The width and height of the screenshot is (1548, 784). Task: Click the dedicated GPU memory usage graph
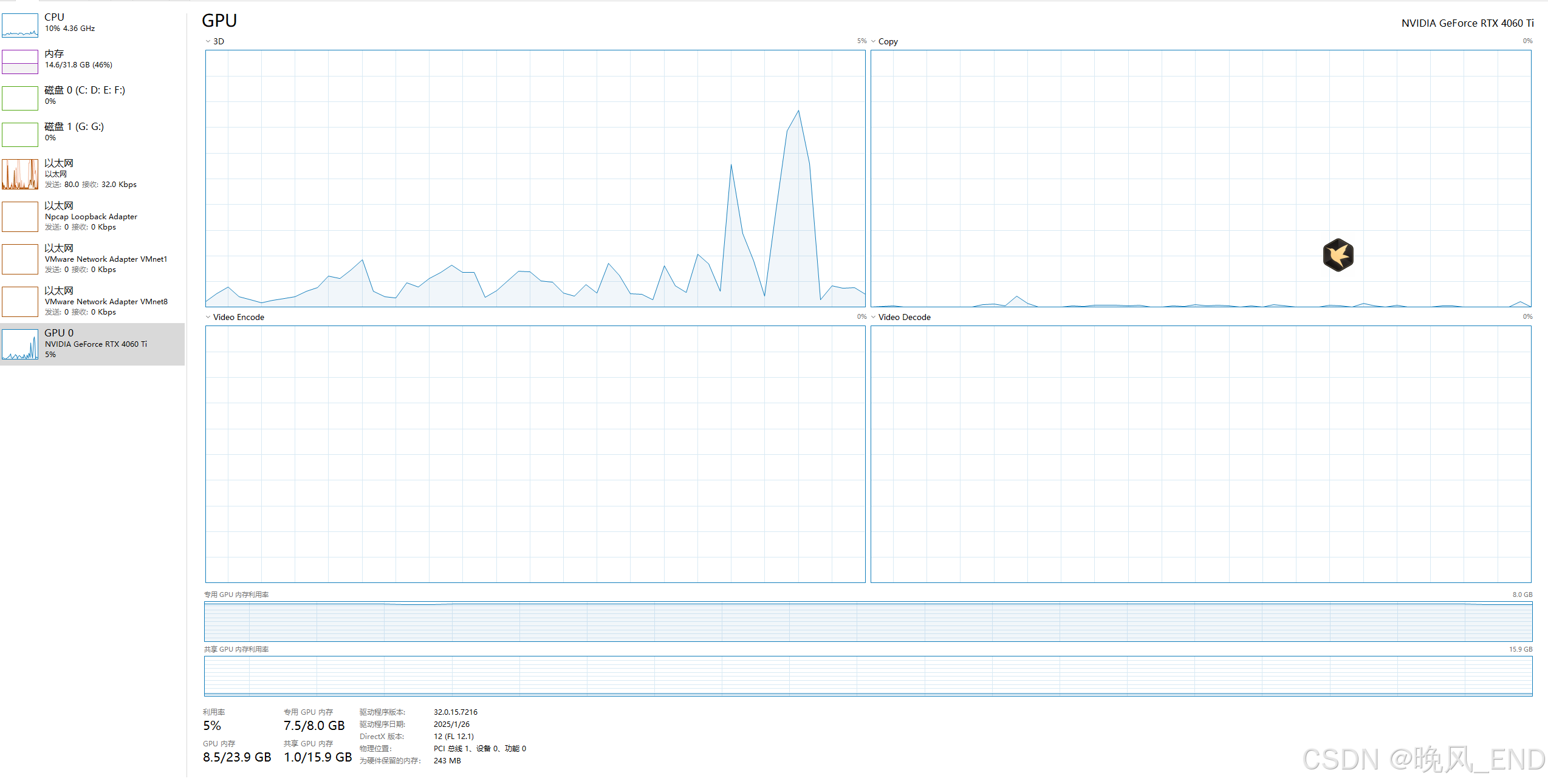coord(868,621)
